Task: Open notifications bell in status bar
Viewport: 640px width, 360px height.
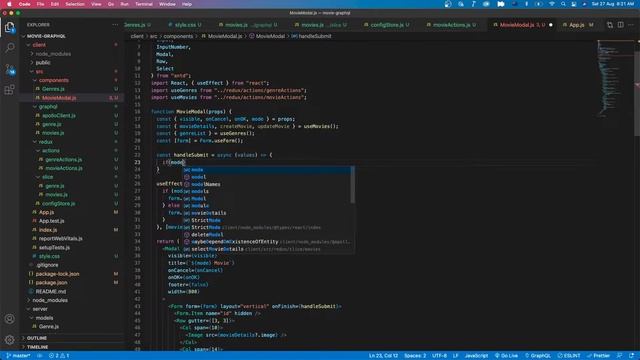Action: (x=631, y=356)
